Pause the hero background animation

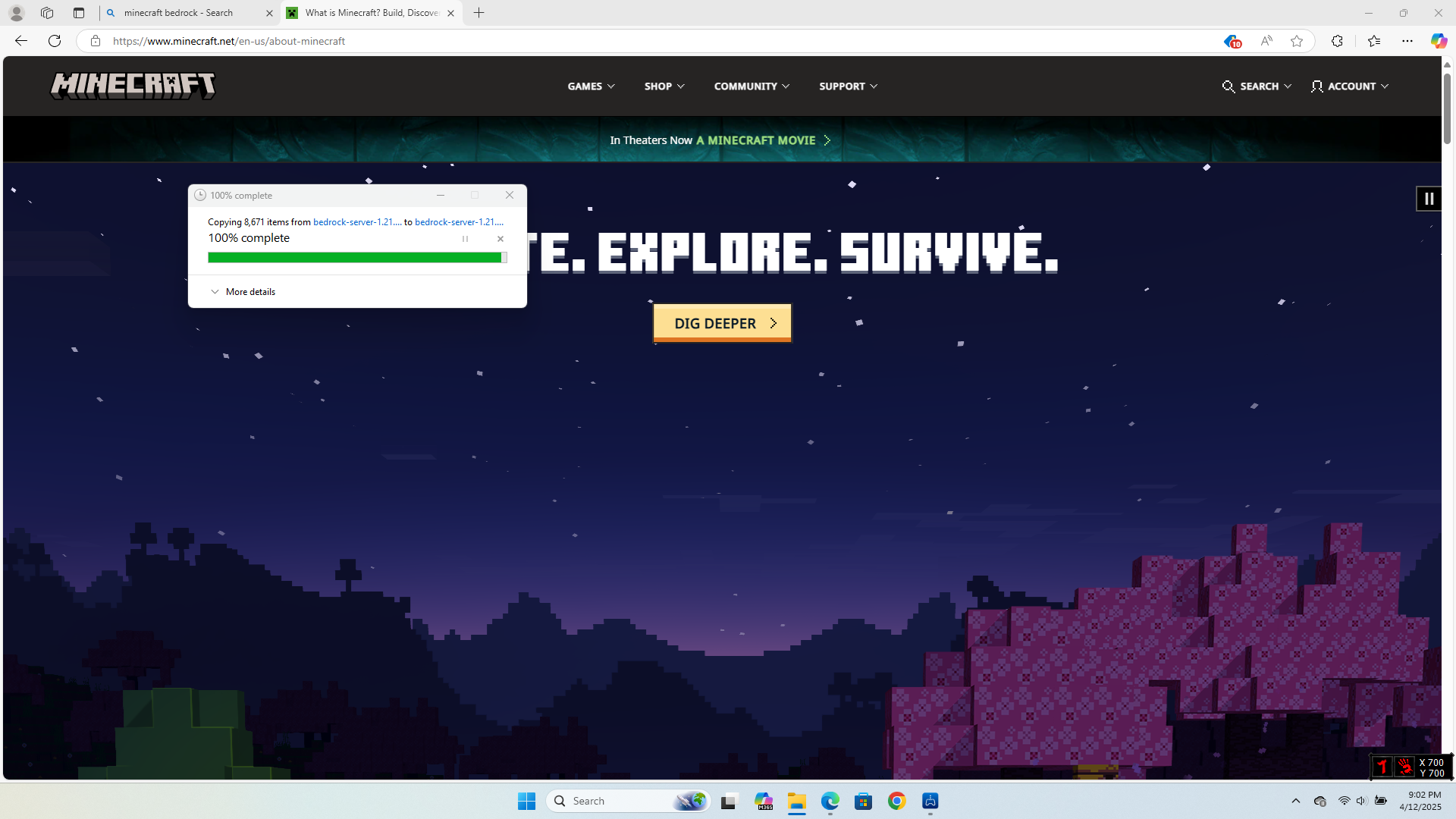[1429, 199]
